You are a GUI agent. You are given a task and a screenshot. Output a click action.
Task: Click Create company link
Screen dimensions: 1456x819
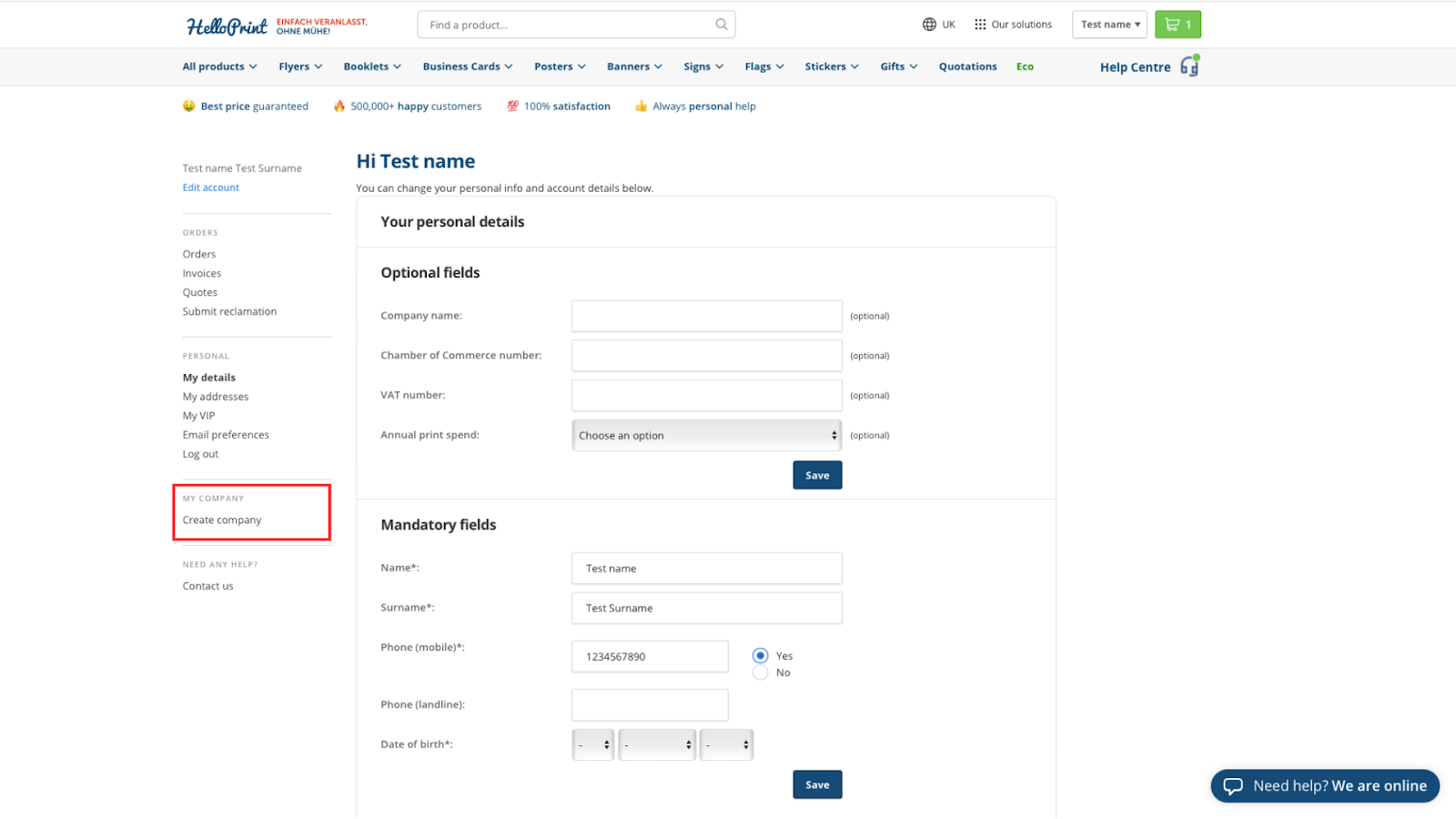(222, 521)
